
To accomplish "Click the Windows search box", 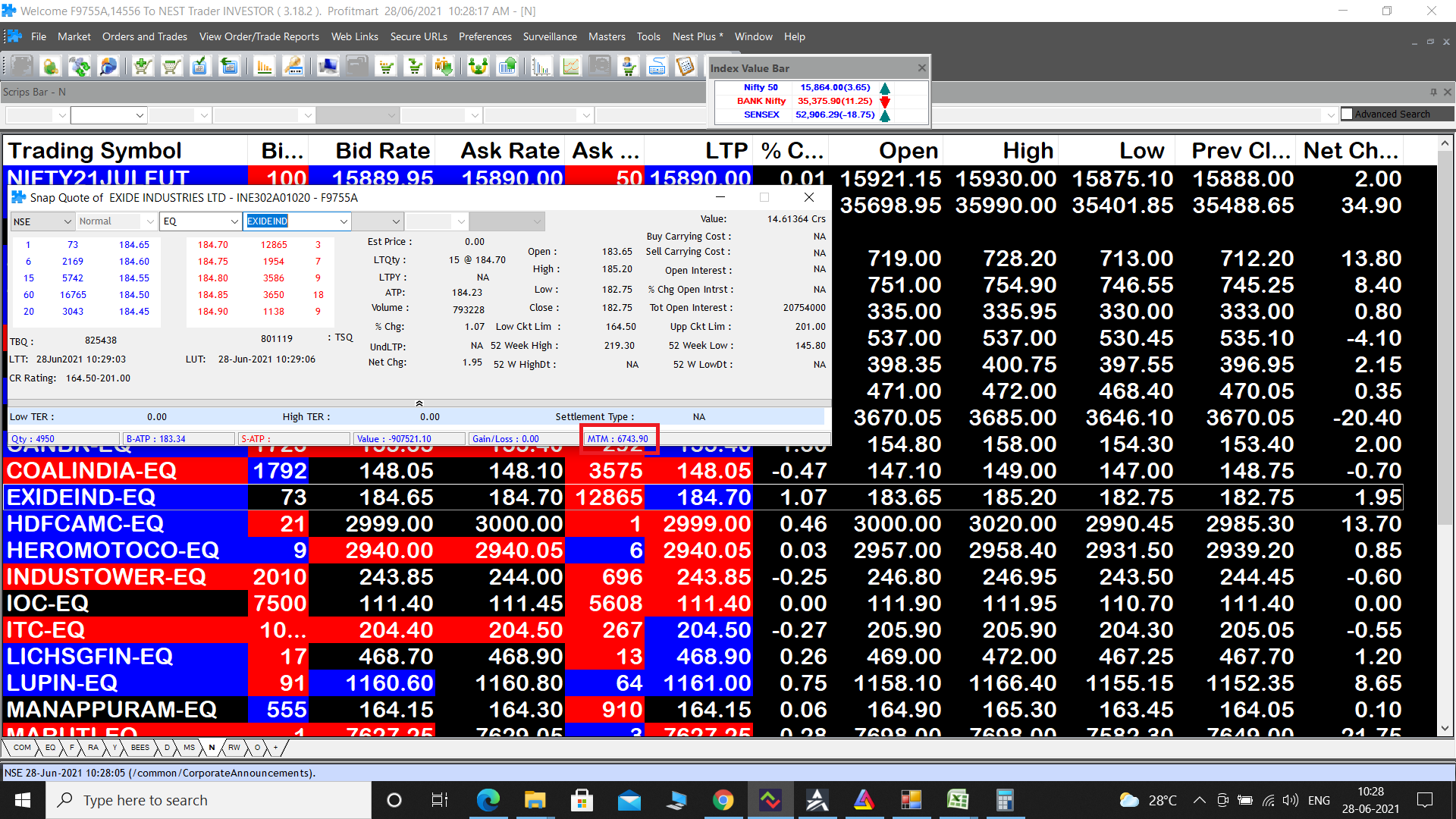I will tap(209, 800).
